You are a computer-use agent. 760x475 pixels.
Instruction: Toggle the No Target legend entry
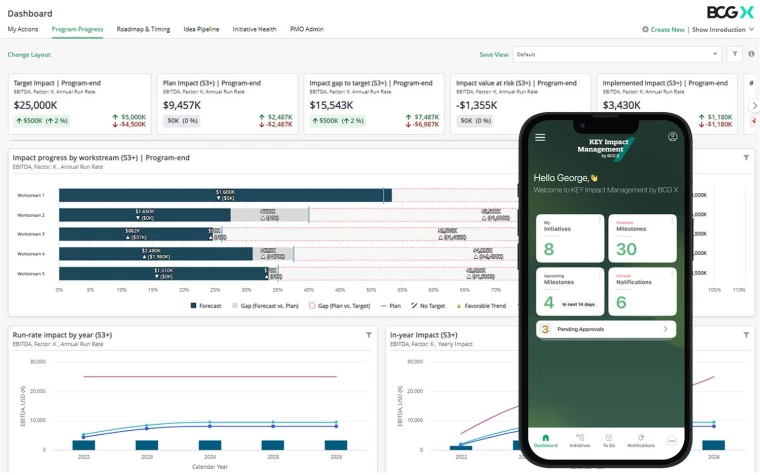(428, 306)
